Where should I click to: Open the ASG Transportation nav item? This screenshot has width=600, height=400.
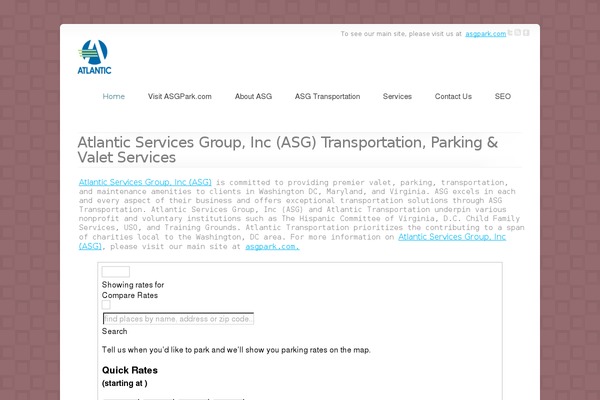click(327, 96)
